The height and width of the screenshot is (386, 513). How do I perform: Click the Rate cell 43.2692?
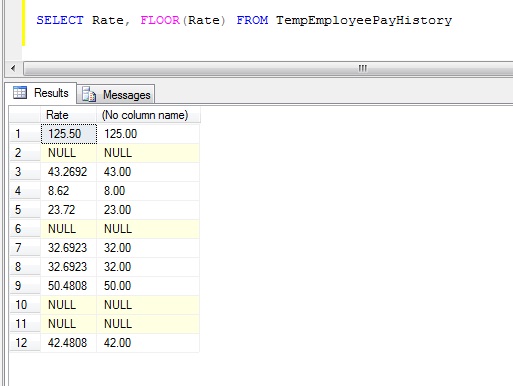point(69,172)
